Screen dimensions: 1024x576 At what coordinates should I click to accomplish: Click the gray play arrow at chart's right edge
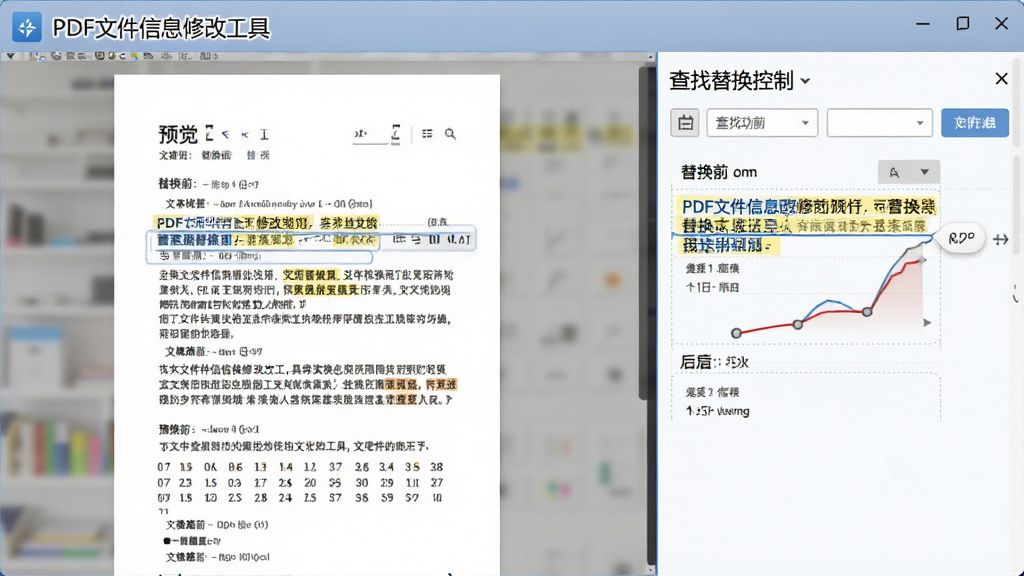pyautogui.click(x=927, y=323)
